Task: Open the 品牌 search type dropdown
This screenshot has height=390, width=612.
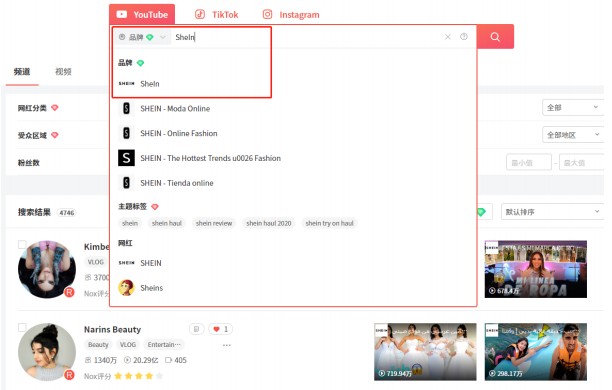Action: tap(142, 37)
